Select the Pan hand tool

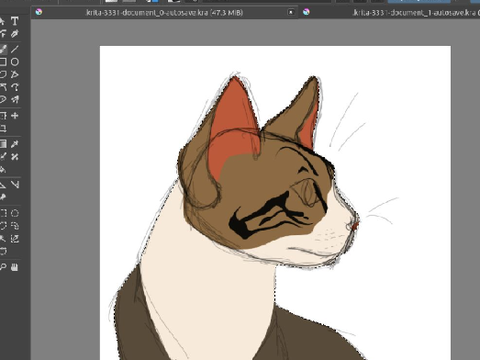click(15, 267)
